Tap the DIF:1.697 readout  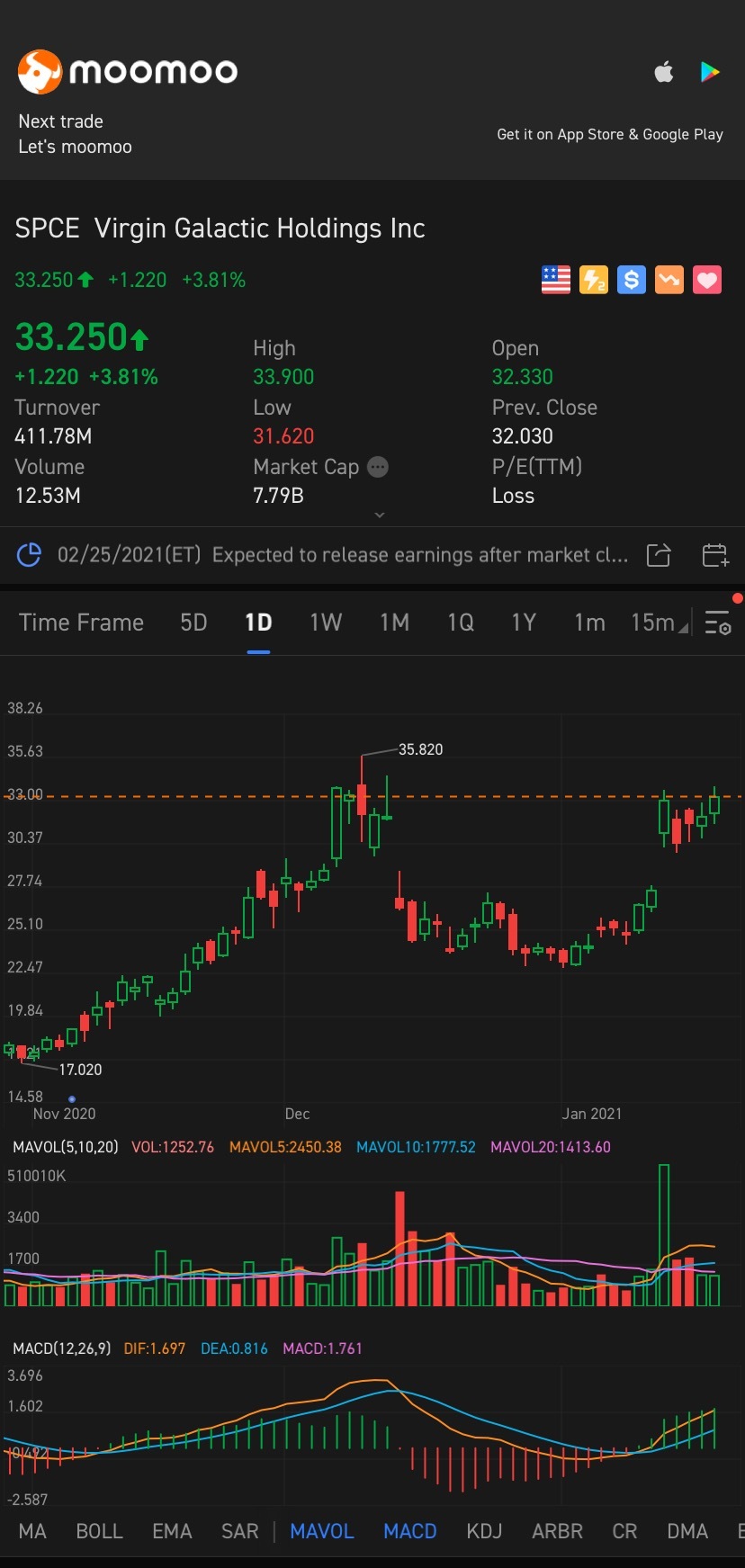(155, 1348)
